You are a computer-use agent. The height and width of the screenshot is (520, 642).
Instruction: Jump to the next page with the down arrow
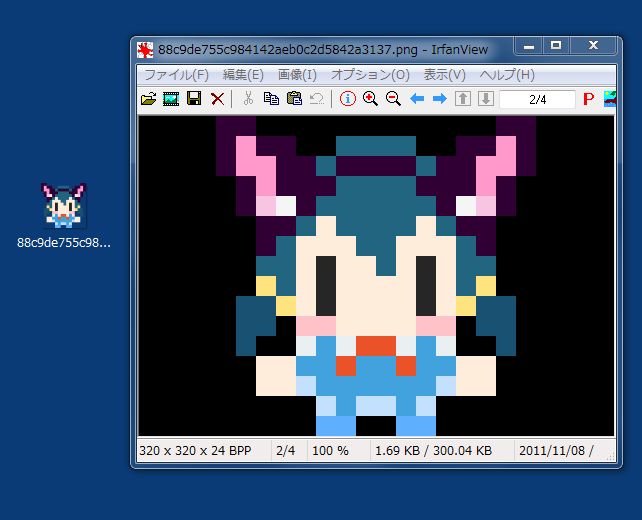(486, 99)
